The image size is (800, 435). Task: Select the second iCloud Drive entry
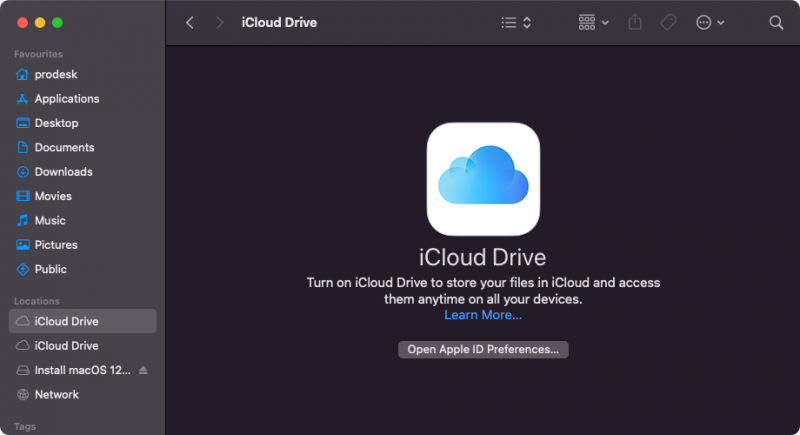pyautogui.click(x=66, y=346)
